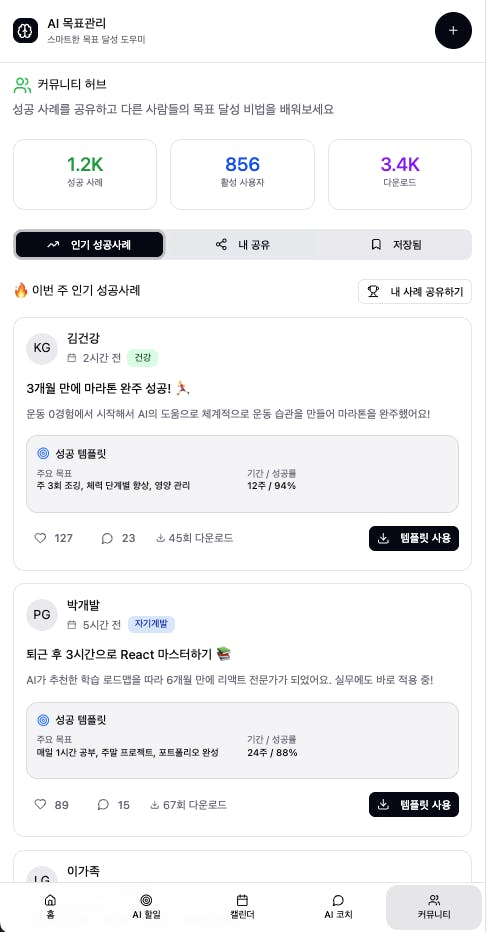Use template on 김건강's marathon post
This screenshot has height=932, width=487.
(414, 539)
